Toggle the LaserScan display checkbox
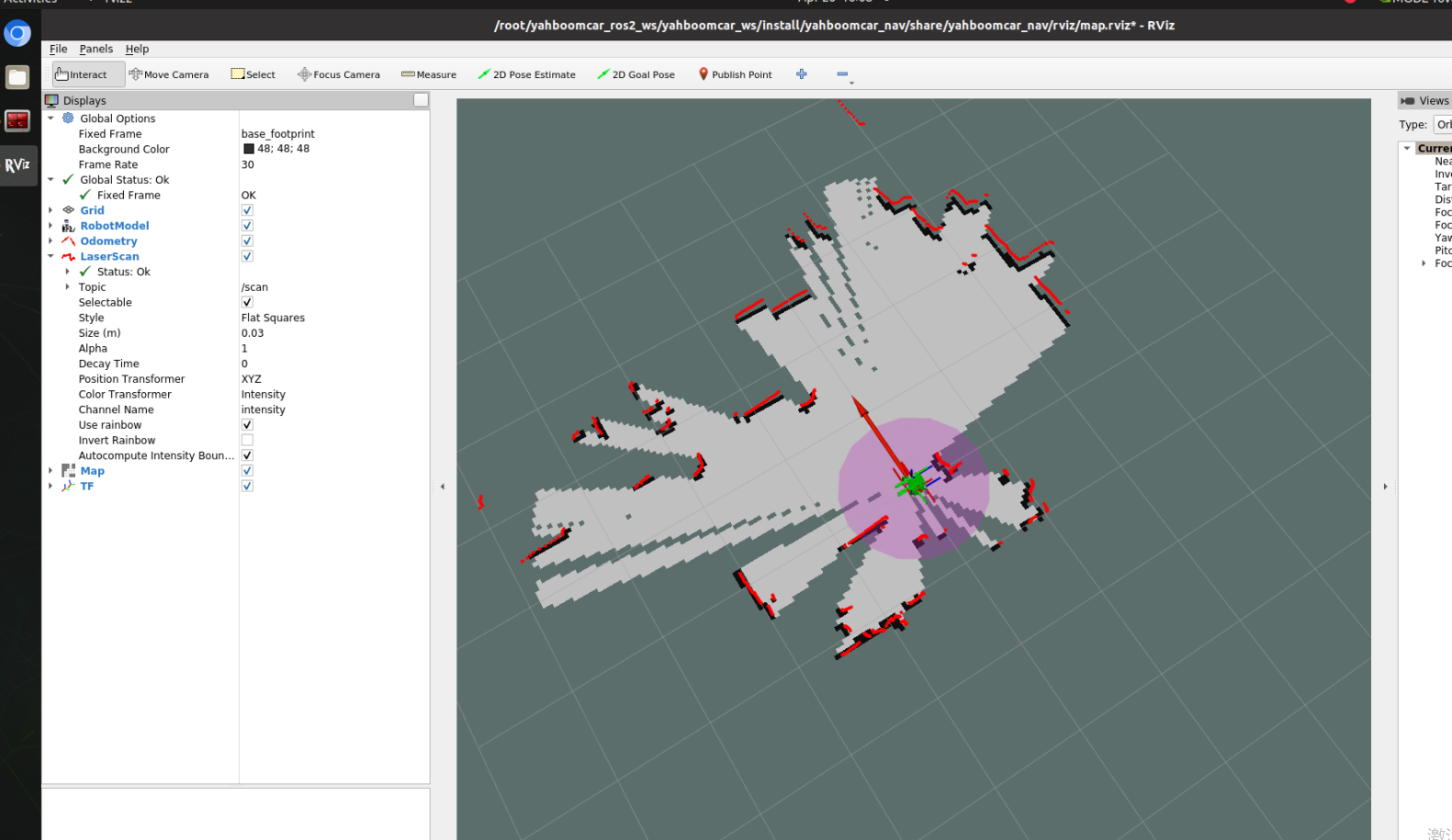 [247, 256]
